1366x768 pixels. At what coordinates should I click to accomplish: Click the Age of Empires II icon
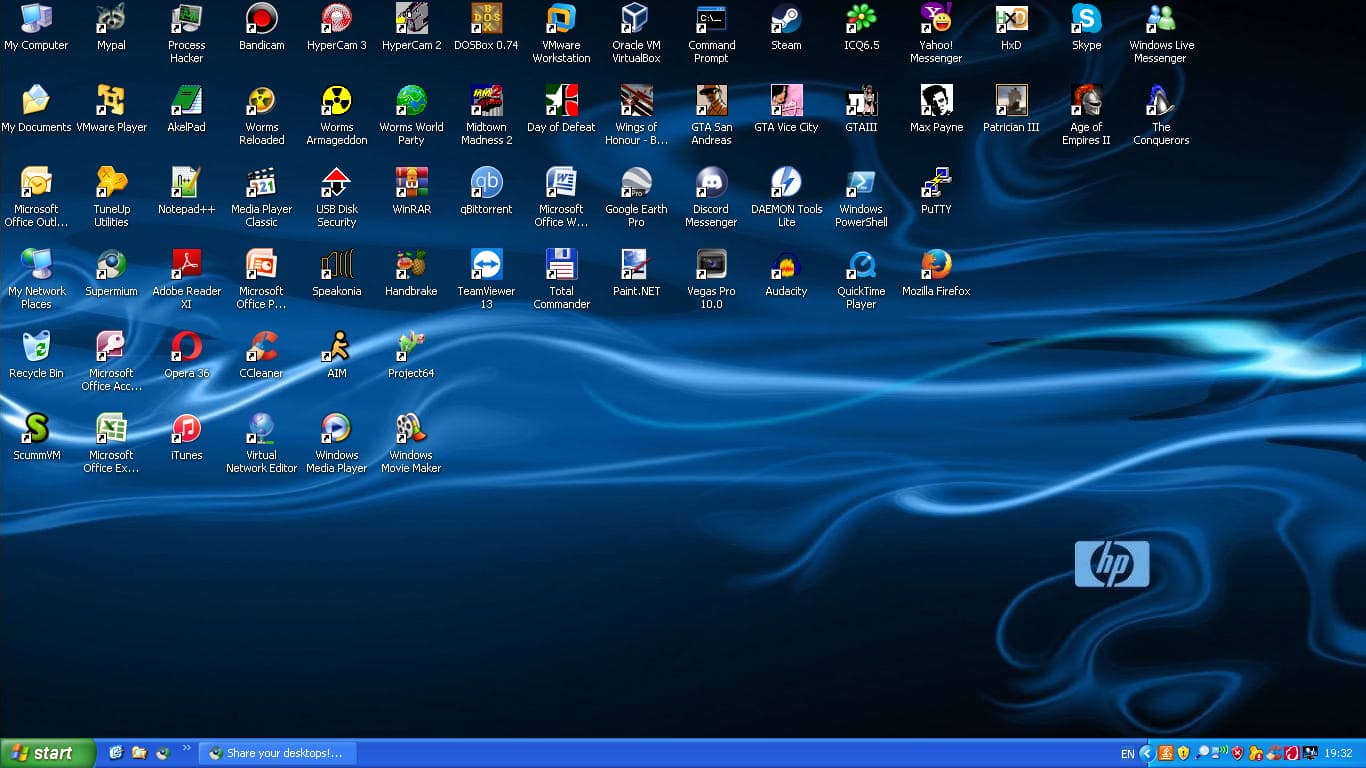(x=1086, y=101)
